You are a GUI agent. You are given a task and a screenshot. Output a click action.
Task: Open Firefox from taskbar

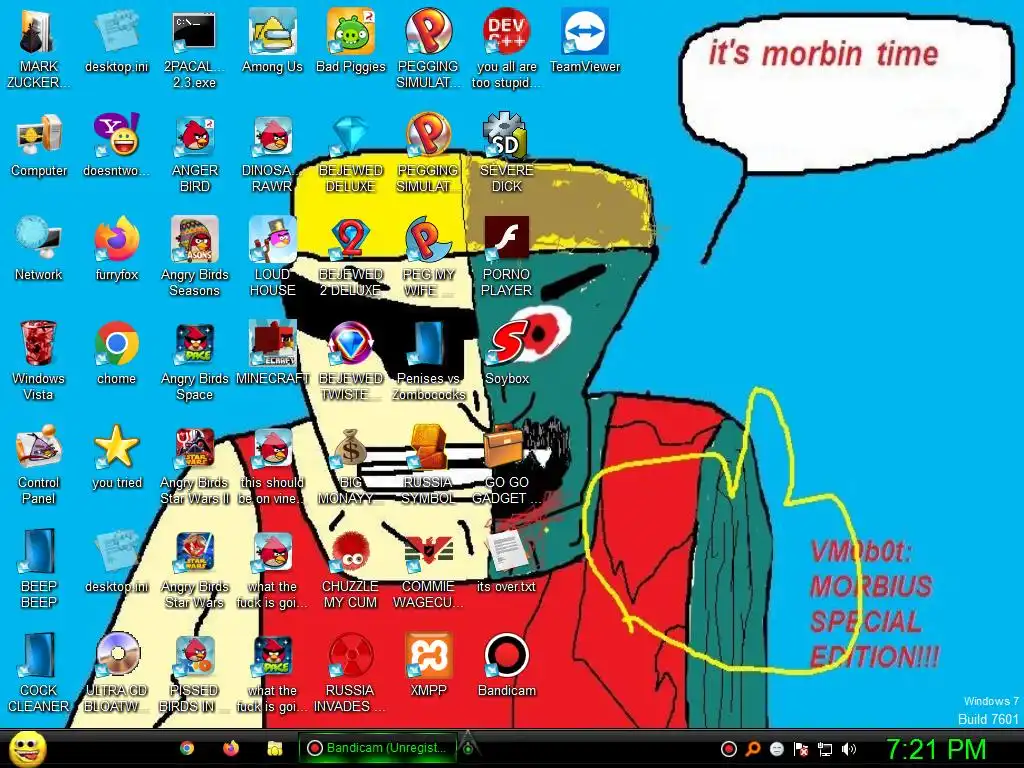[231, 748]
